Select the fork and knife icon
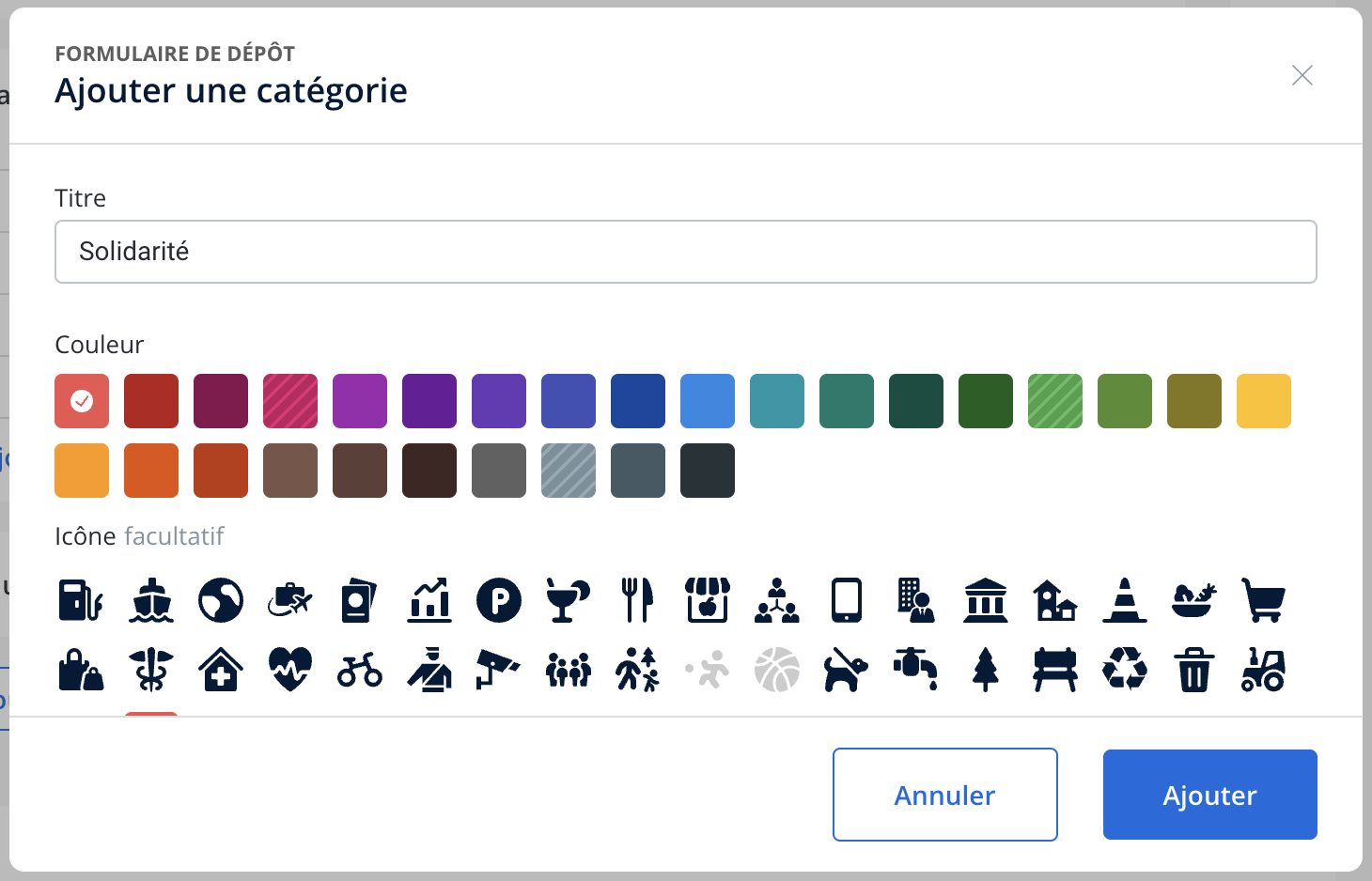The width and height of the screenshot is (1372, 881). (637, 600)
